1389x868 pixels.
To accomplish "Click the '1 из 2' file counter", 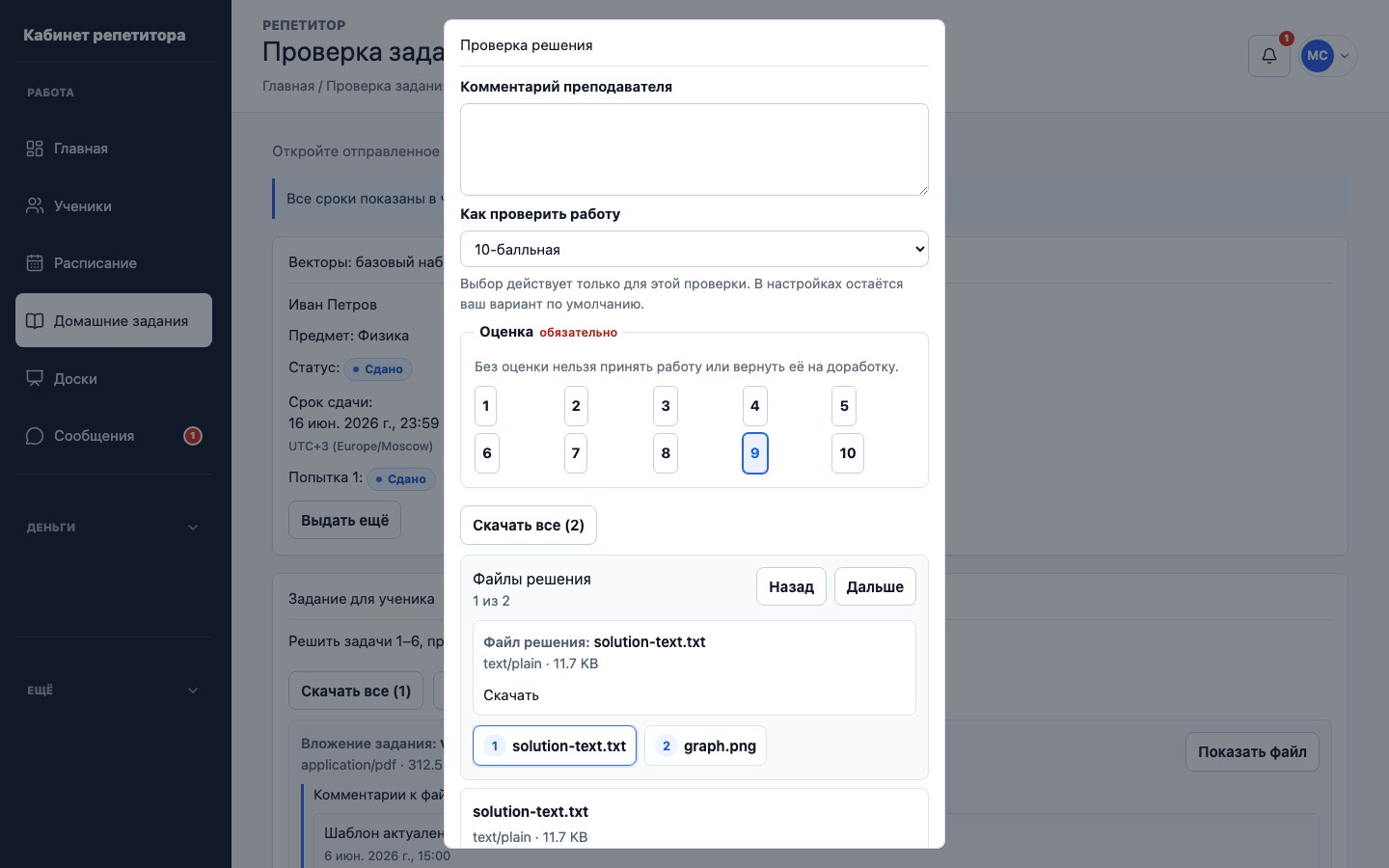I will tap(491, 601).
